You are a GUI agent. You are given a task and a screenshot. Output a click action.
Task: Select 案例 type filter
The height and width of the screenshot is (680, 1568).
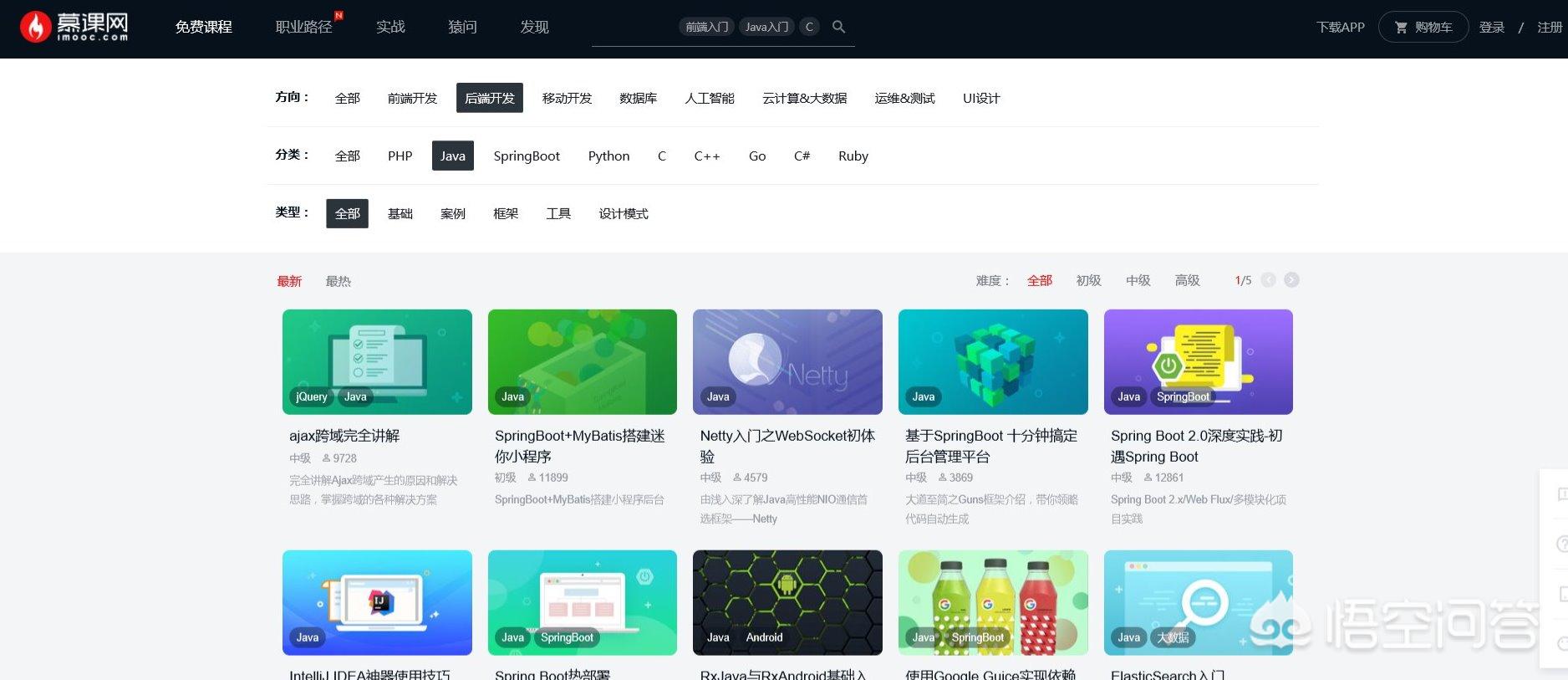point(453,213)
